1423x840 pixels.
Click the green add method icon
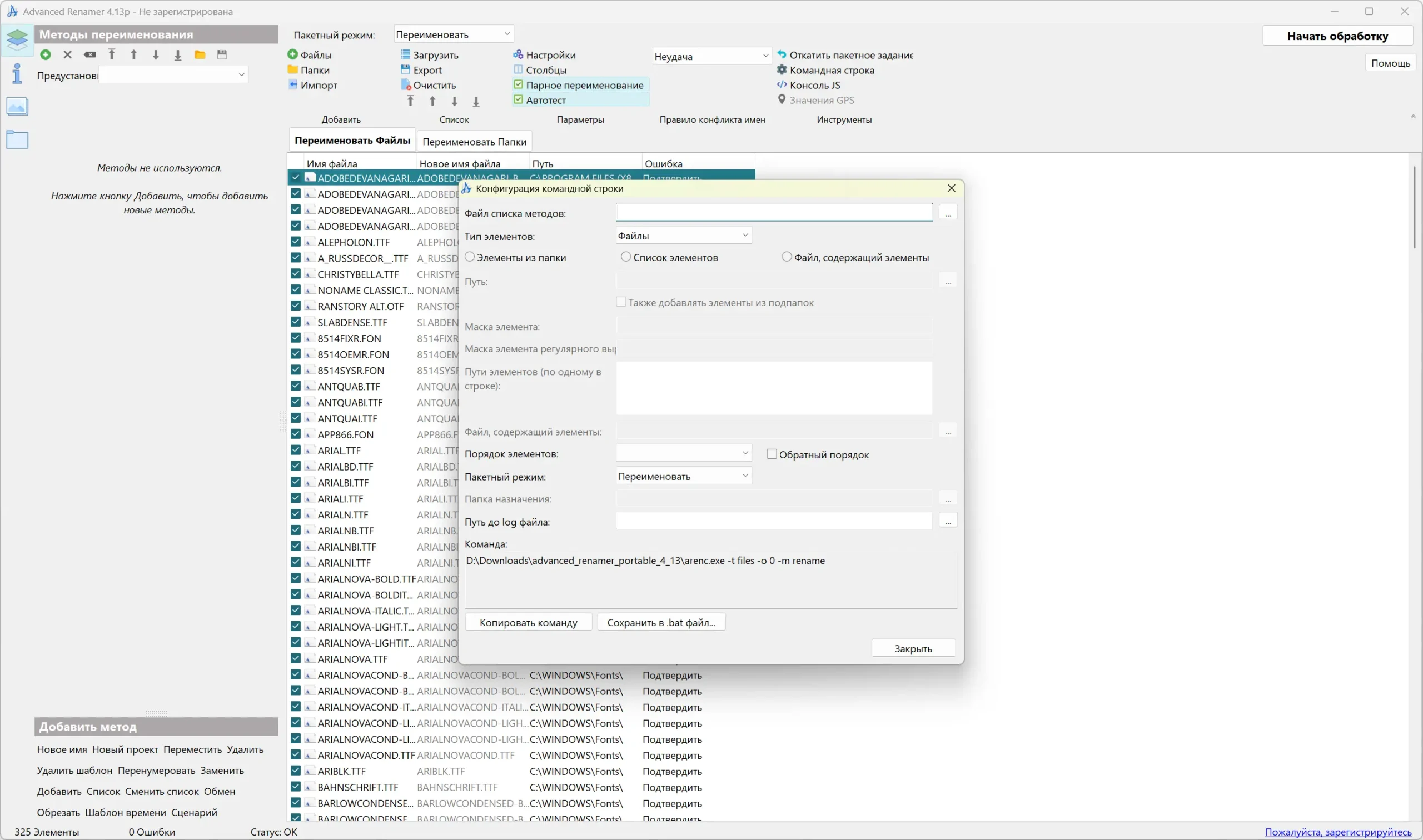pos(46,55)
